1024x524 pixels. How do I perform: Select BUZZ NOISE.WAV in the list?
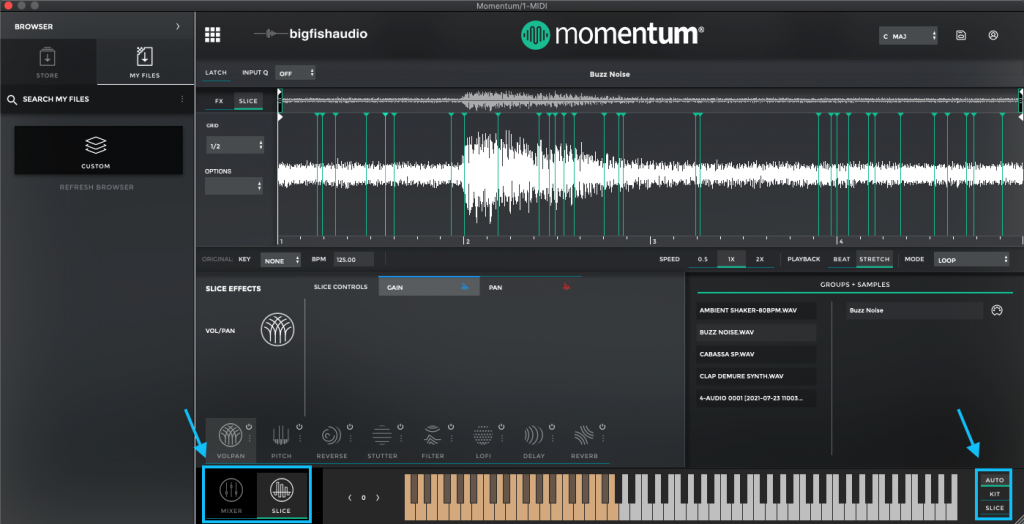point(756,333)
